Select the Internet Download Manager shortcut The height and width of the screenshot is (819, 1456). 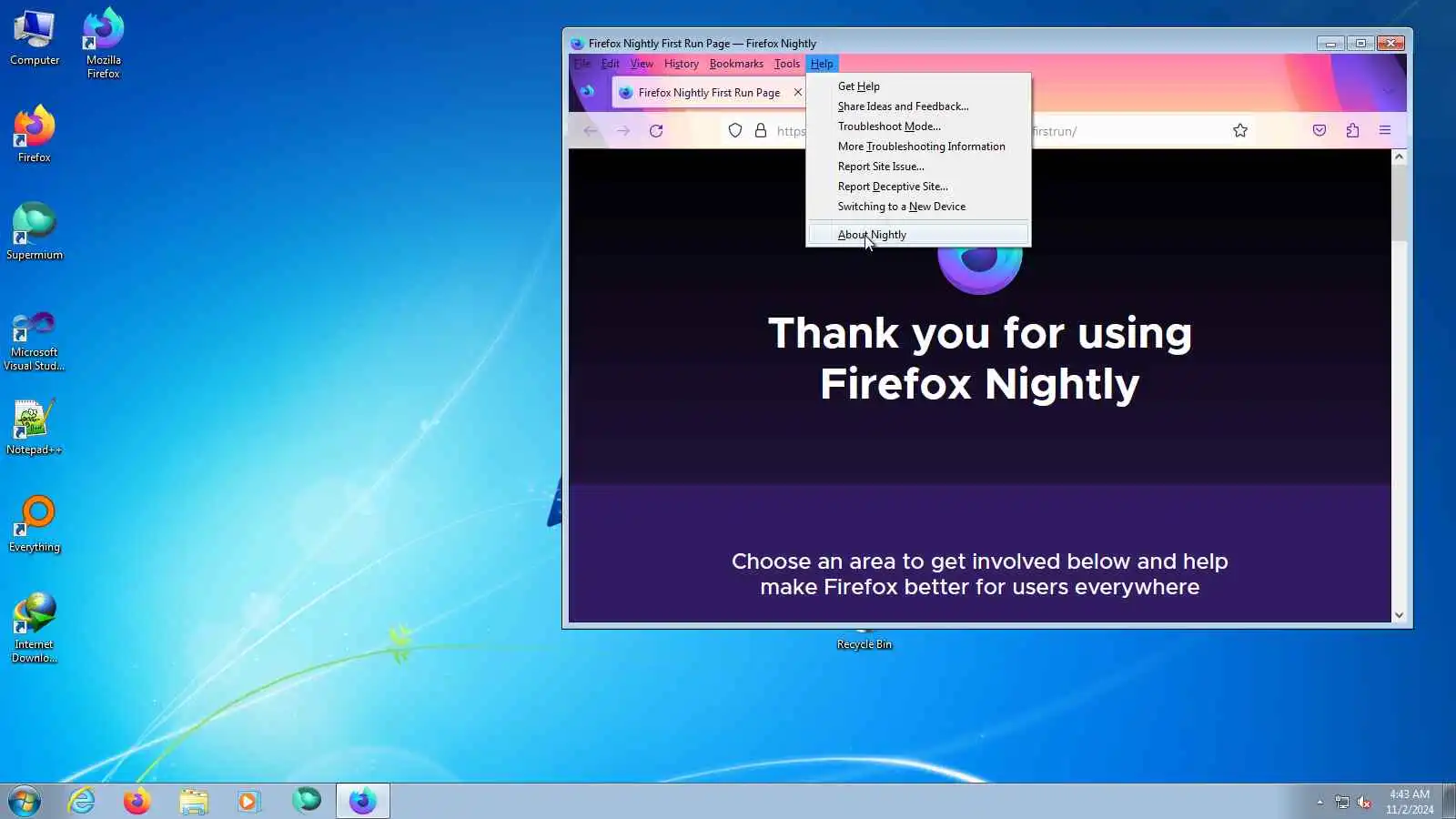(x=35, y=628)
